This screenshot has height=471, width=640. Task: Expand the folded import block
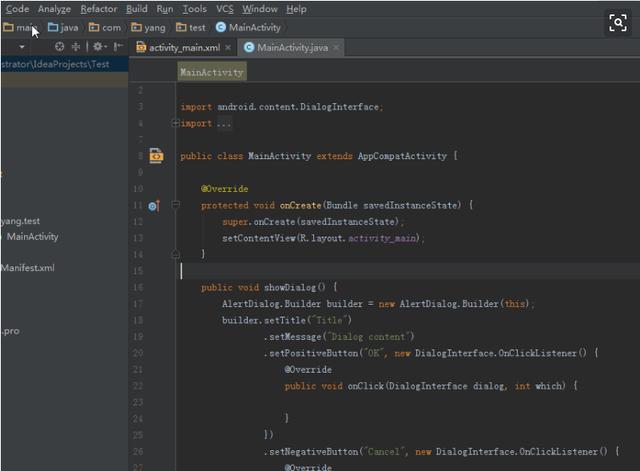pos(176,123)
